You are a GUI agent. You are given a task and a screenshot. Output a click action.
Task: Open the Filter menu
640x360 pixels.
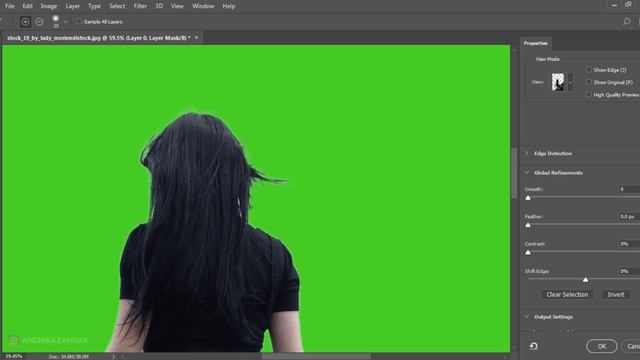(x=140, y=6)
